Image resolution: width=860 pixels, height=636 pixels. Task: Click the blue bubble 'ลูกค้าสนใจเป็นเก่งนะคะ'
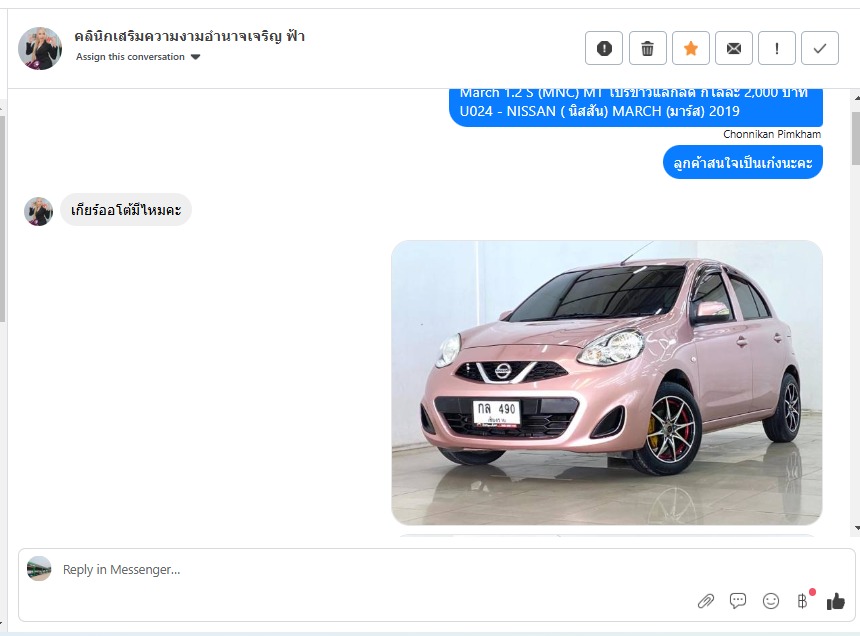tap(743, 162)
